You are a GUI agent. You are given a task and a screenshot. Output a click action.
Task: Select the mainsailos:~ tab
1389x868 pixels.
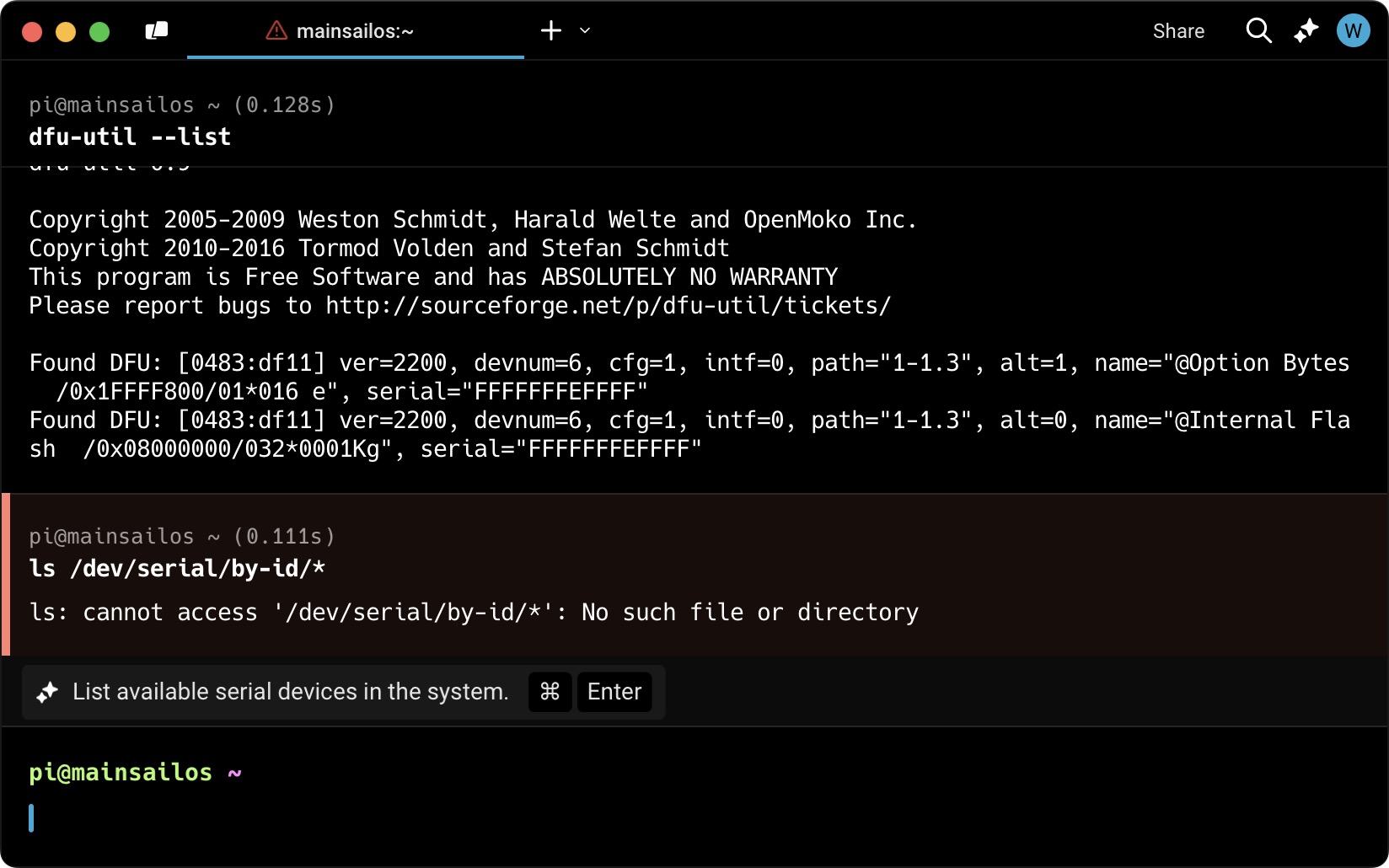pyautogui.click(x=355, y=31)
